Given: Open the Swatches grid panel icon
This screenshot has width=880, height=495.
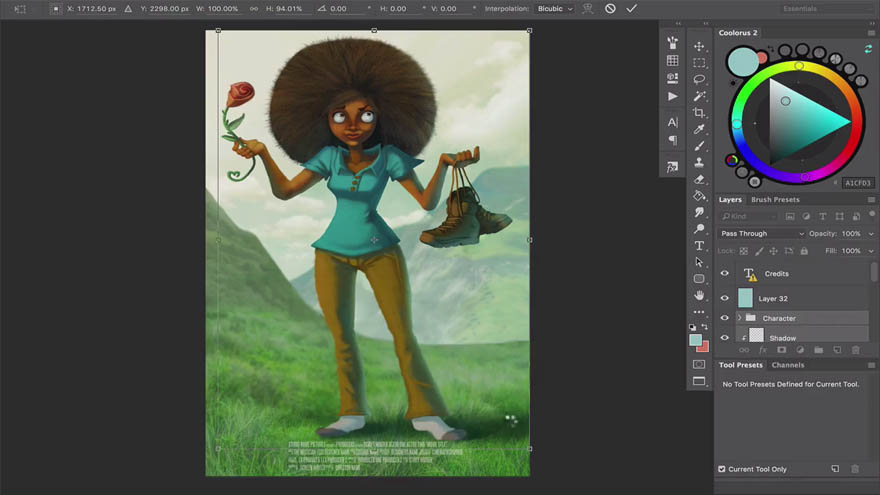Looking at the screenshot, I should click(x=672, y=61).
